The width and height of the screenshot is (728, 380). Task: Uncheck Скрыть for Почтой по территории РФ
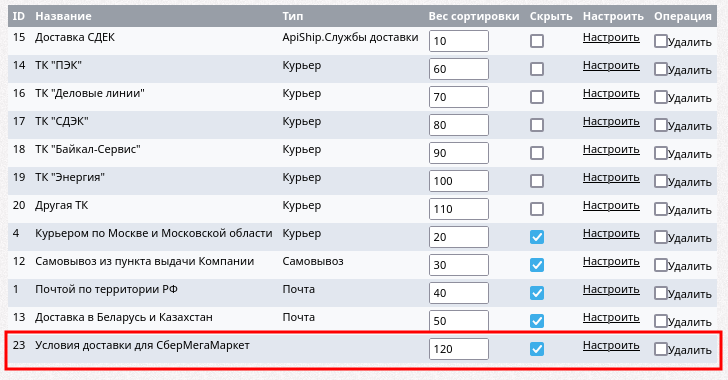point(537,293)
